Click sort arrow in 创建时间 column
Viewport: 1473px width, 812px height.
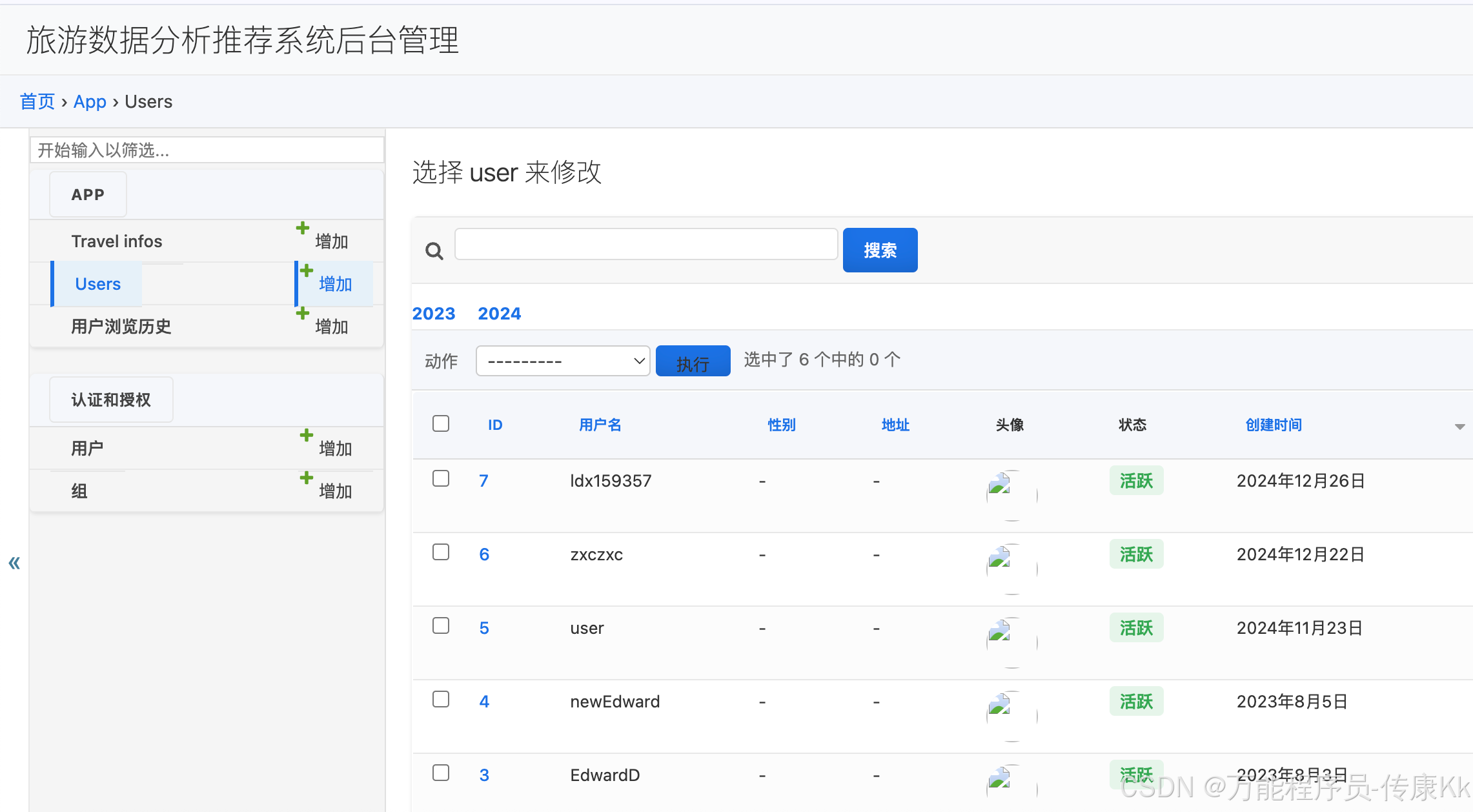[1459, 427]
